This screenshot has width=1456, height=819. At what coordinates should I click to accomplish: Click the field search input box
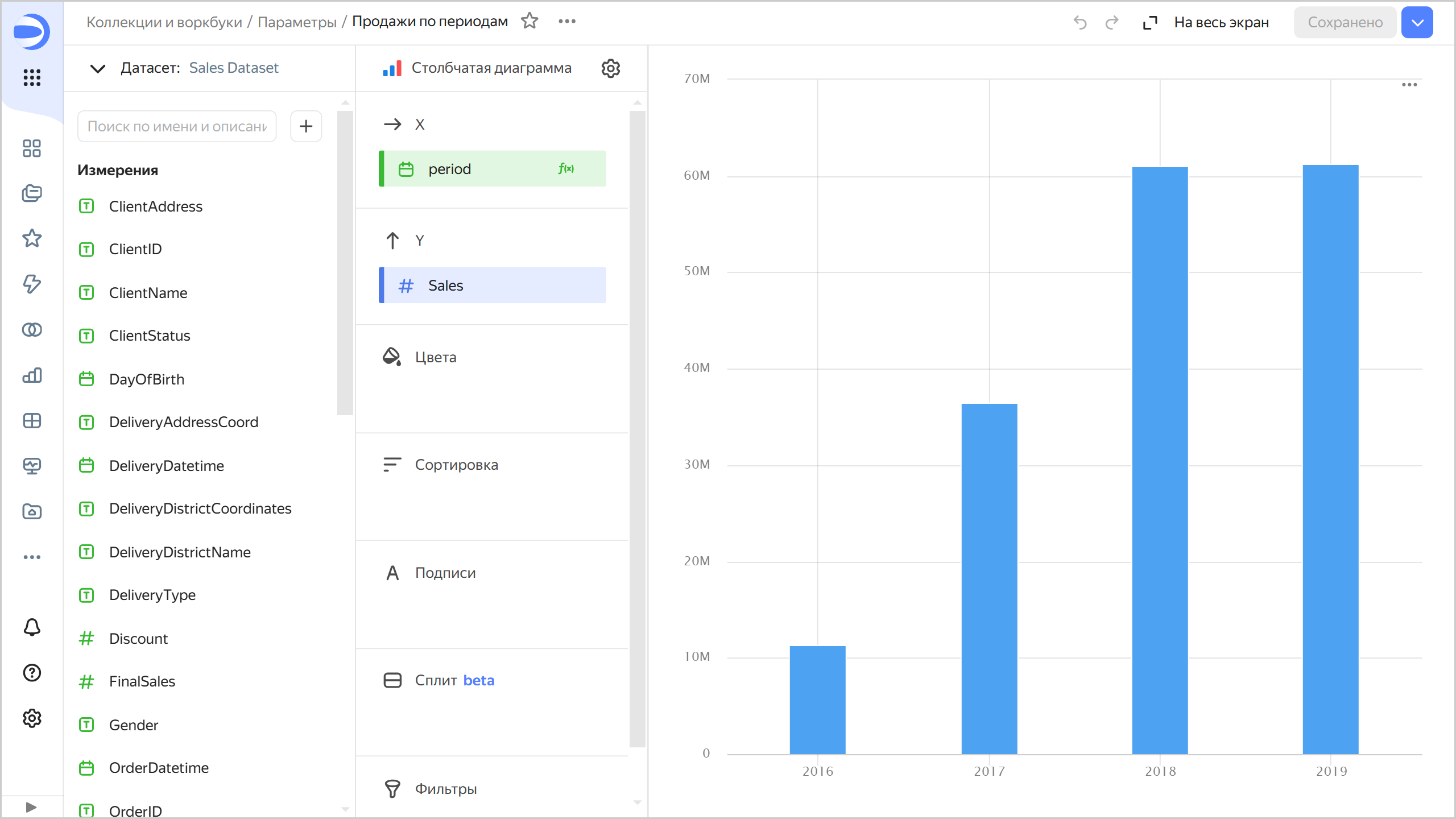(x=177, y=126)
